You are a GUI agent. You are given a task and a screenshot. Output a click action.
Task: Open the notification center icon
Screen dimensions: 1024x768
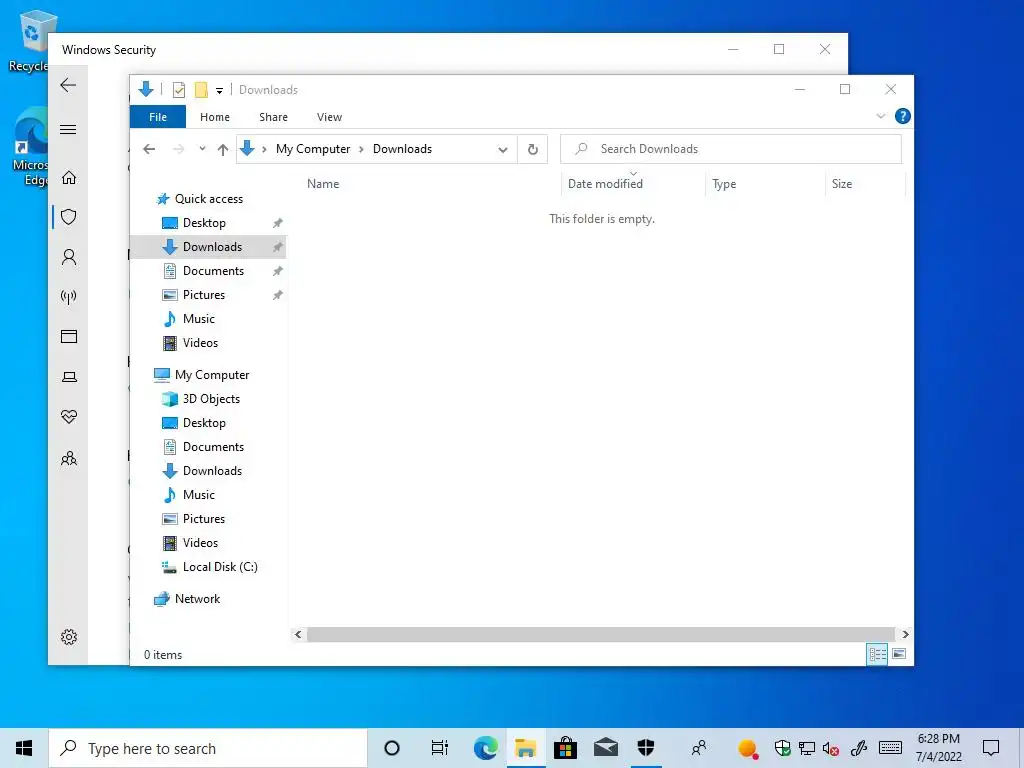[991, 748]
